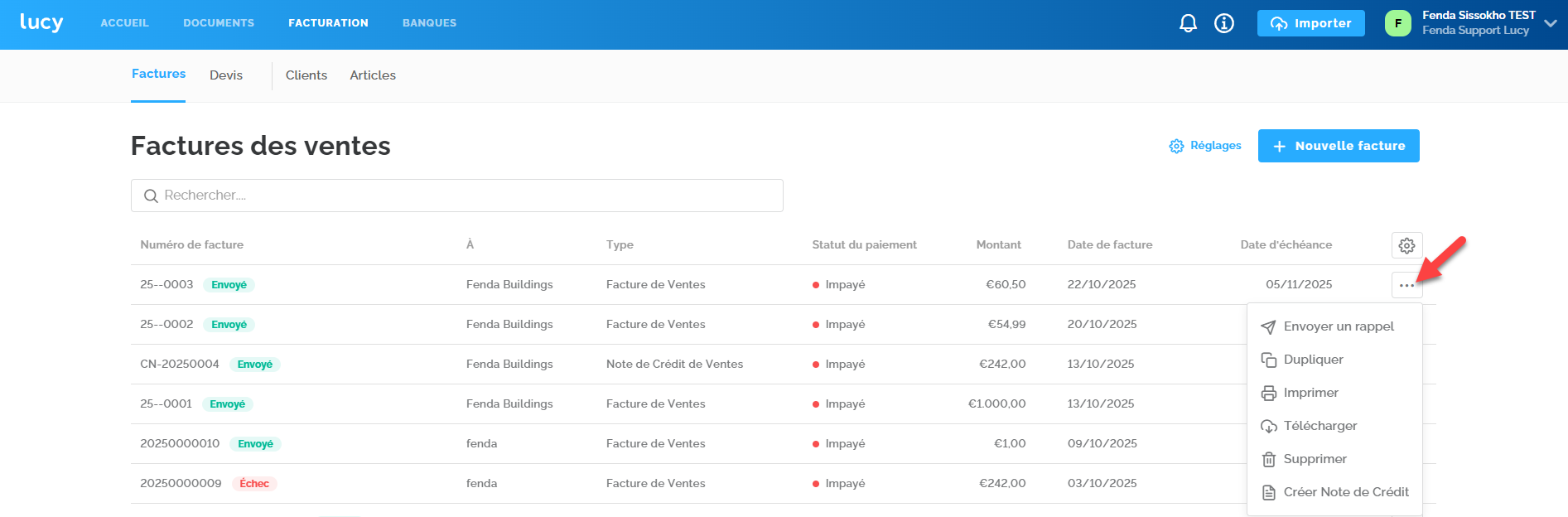Click the trash icon beside Supprimer
Screen dimensions: 1568x517
1268,459
